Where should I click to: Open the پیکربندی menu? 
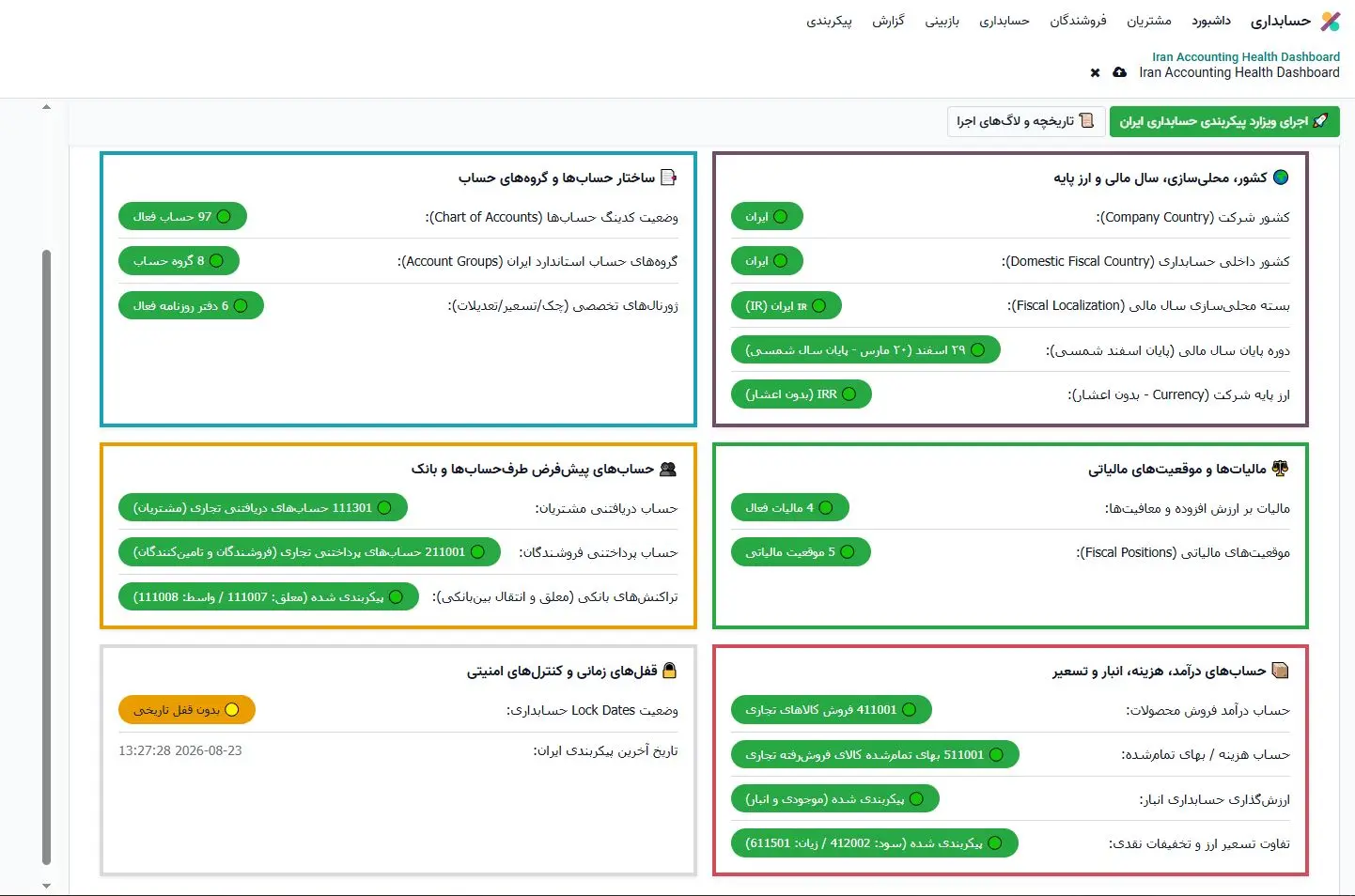pyautogui.click(x=829, y=21)
